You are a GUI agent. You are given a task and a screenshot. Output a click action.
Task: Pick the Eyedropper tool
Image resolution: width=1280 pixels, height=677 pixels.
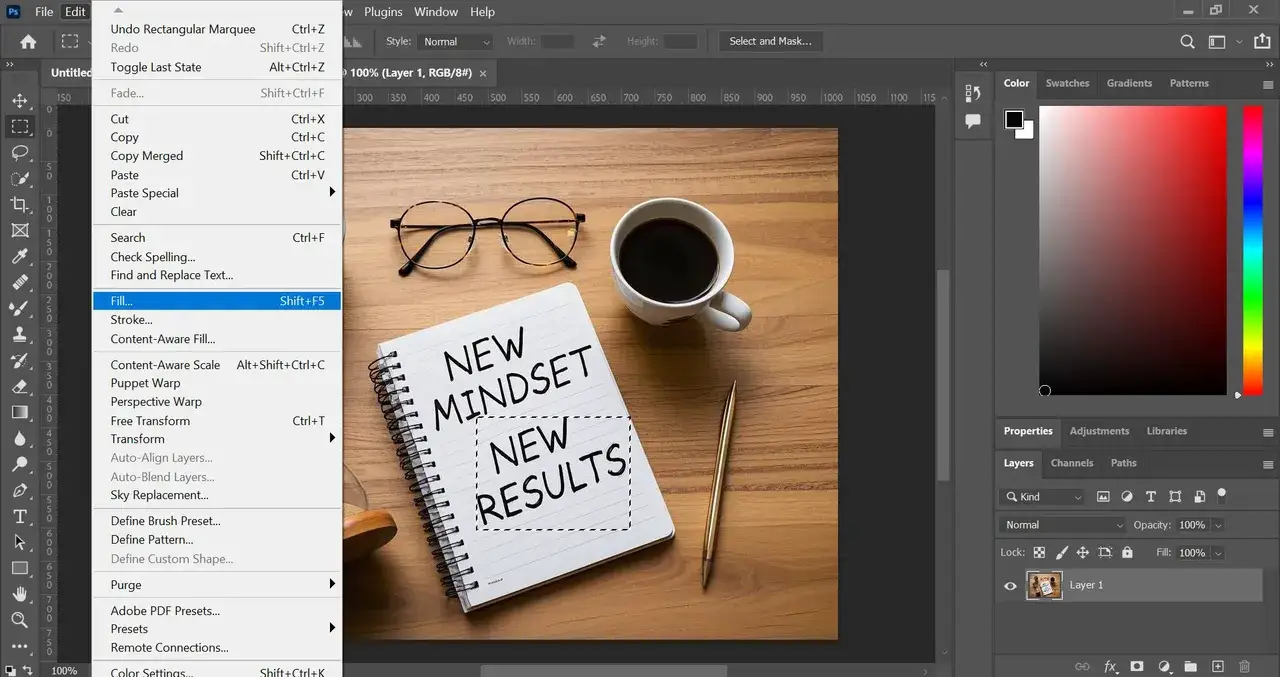20,257
